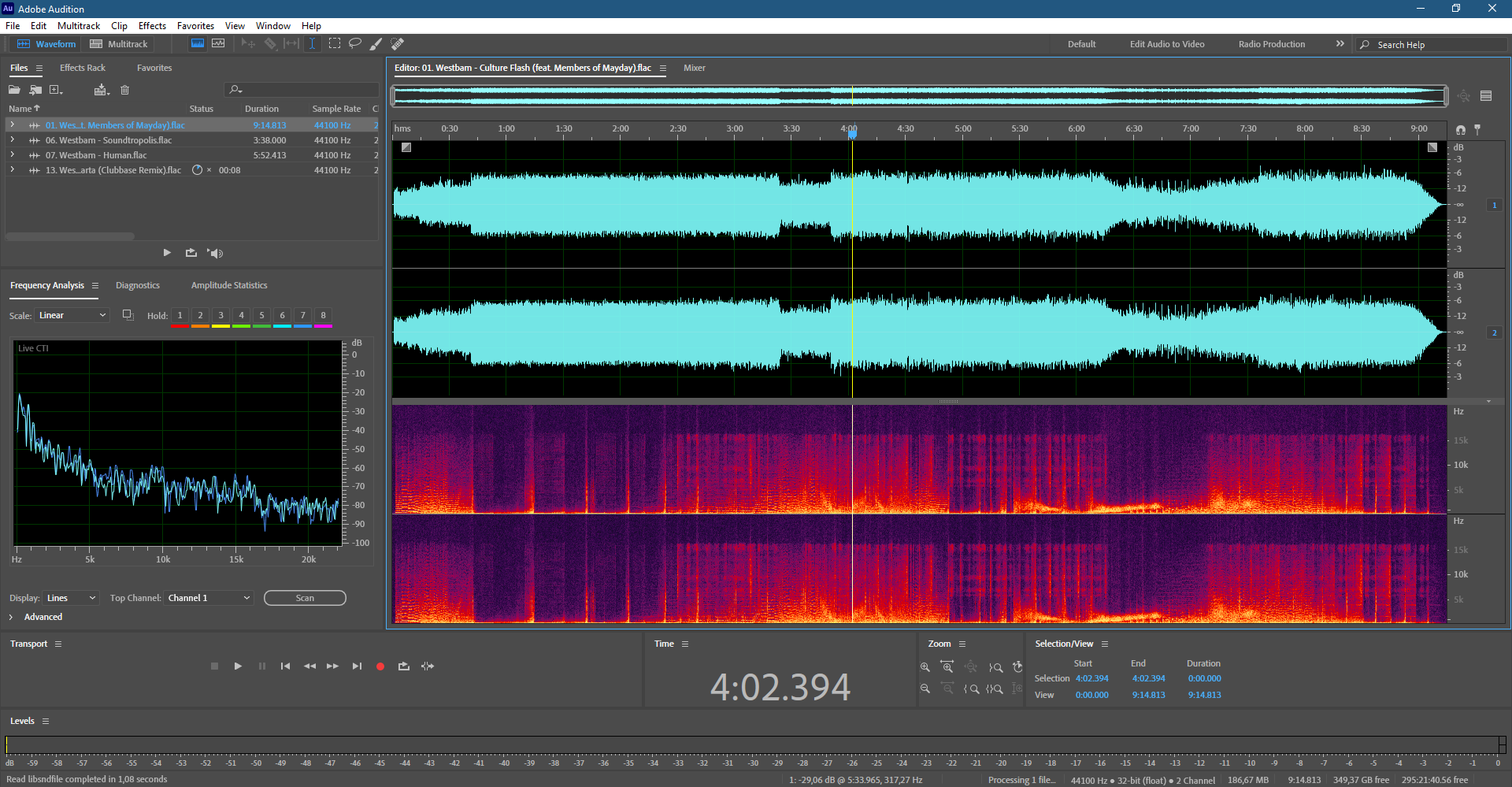Toggle Spectral Pitch Display button
The width and height of the screenshot is (1512, 787).
coord(218,44)
